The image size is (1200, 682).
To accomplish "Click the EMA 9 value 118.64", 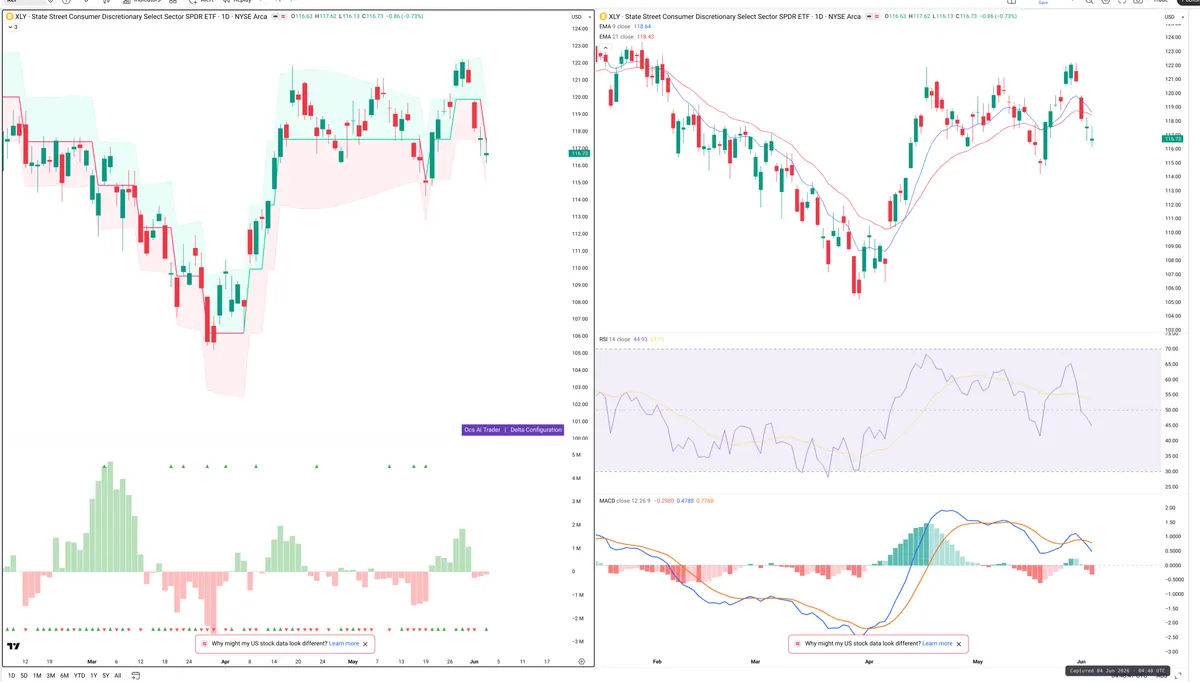I will pos(643,27).
